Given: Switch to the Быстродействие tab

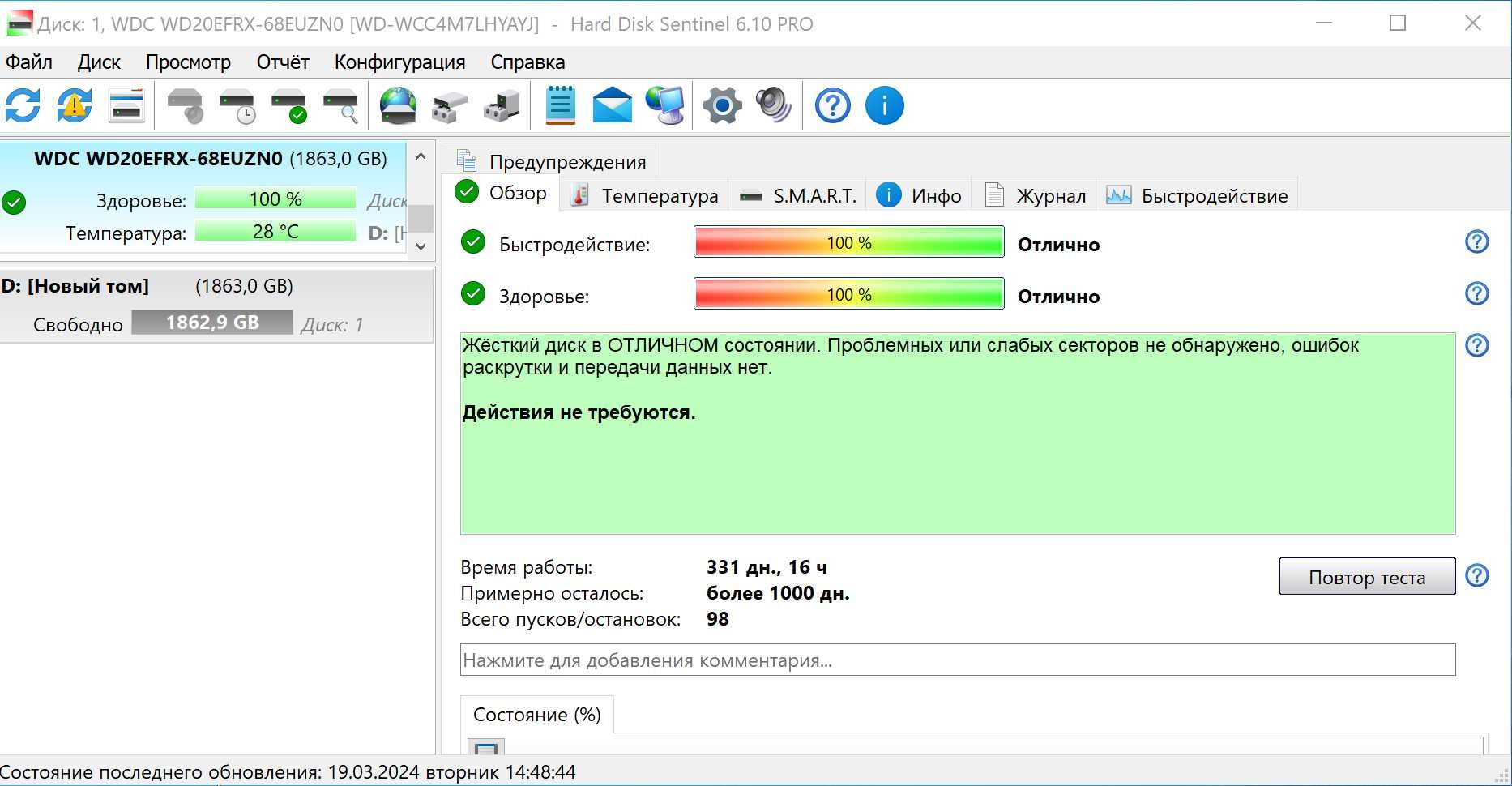Looking at the screenshot, I should (1197, 195).
